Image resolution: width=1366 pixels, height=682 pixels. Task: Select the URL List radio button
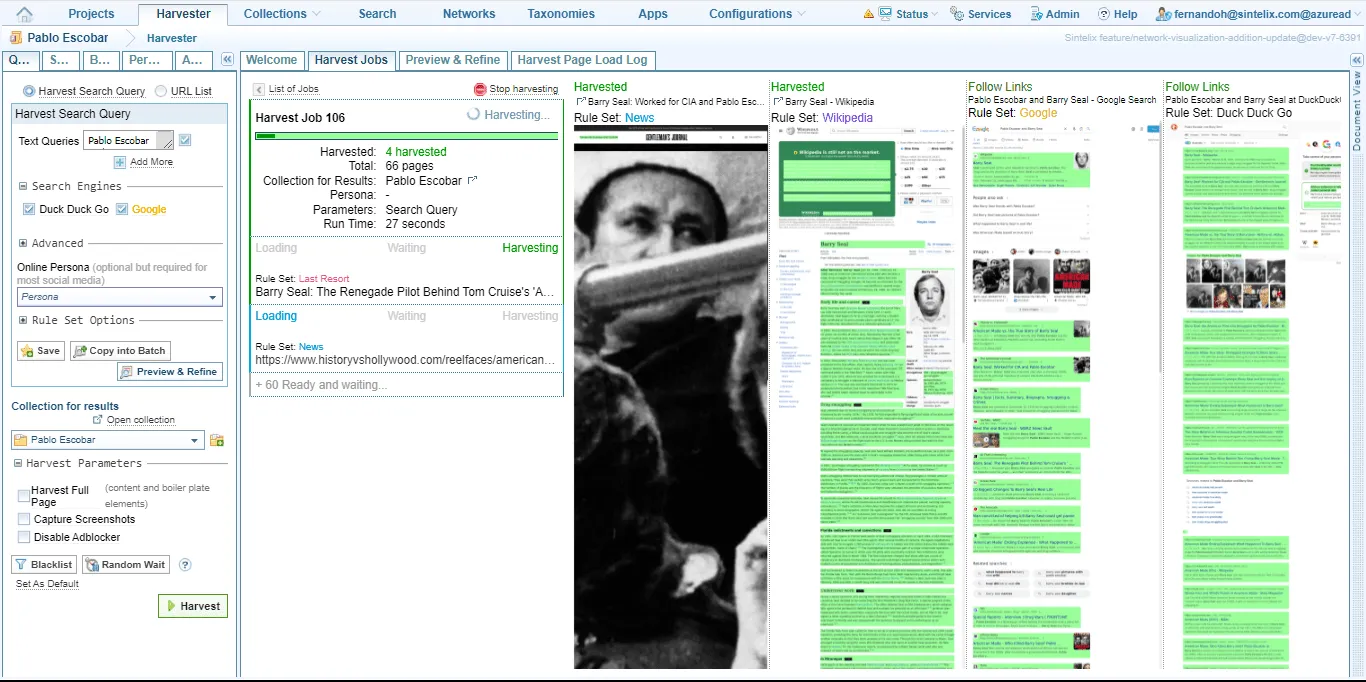tap(161, 91)
